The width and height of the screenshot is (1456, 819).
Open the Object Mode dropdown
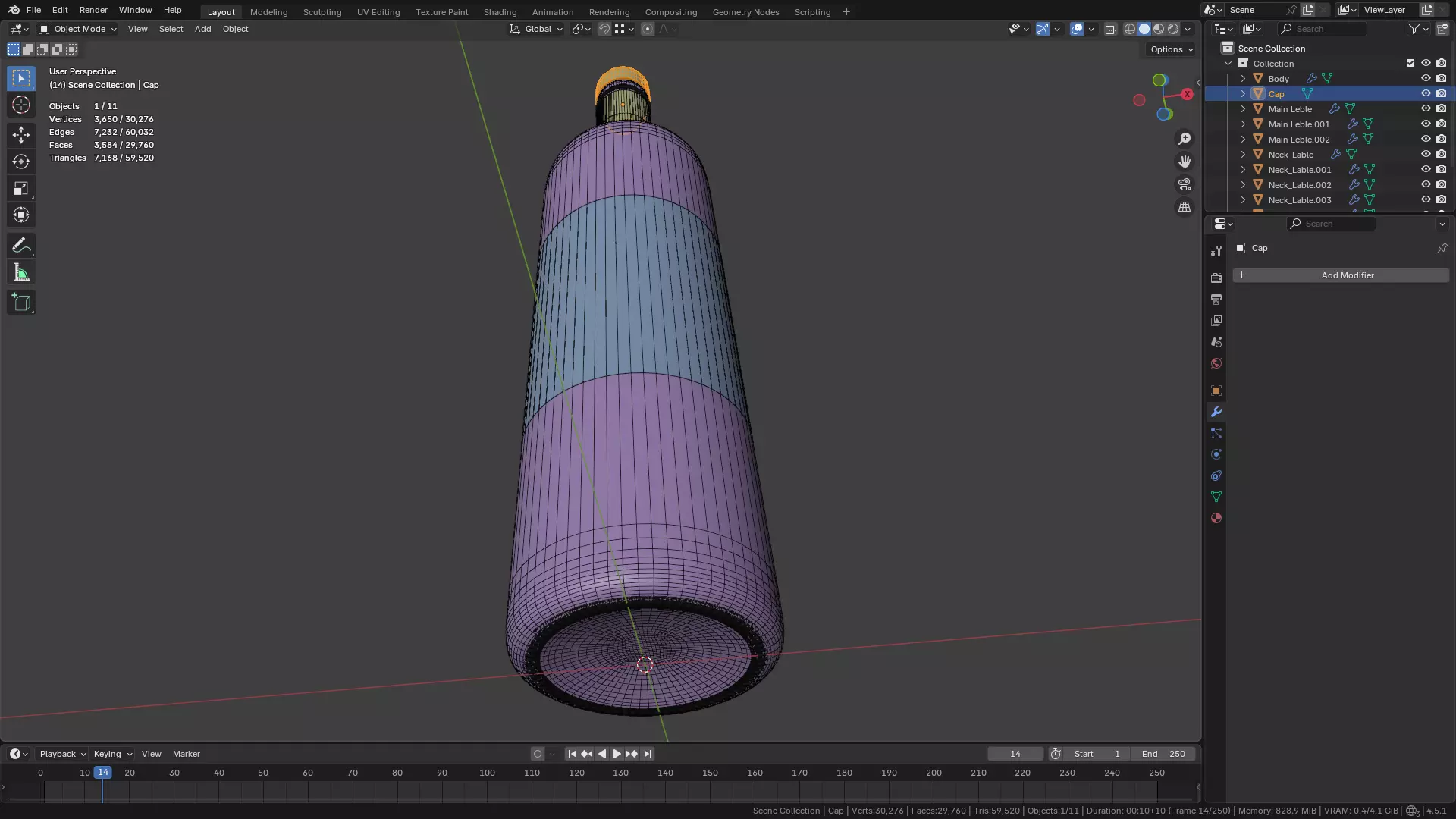click(78, 29)
